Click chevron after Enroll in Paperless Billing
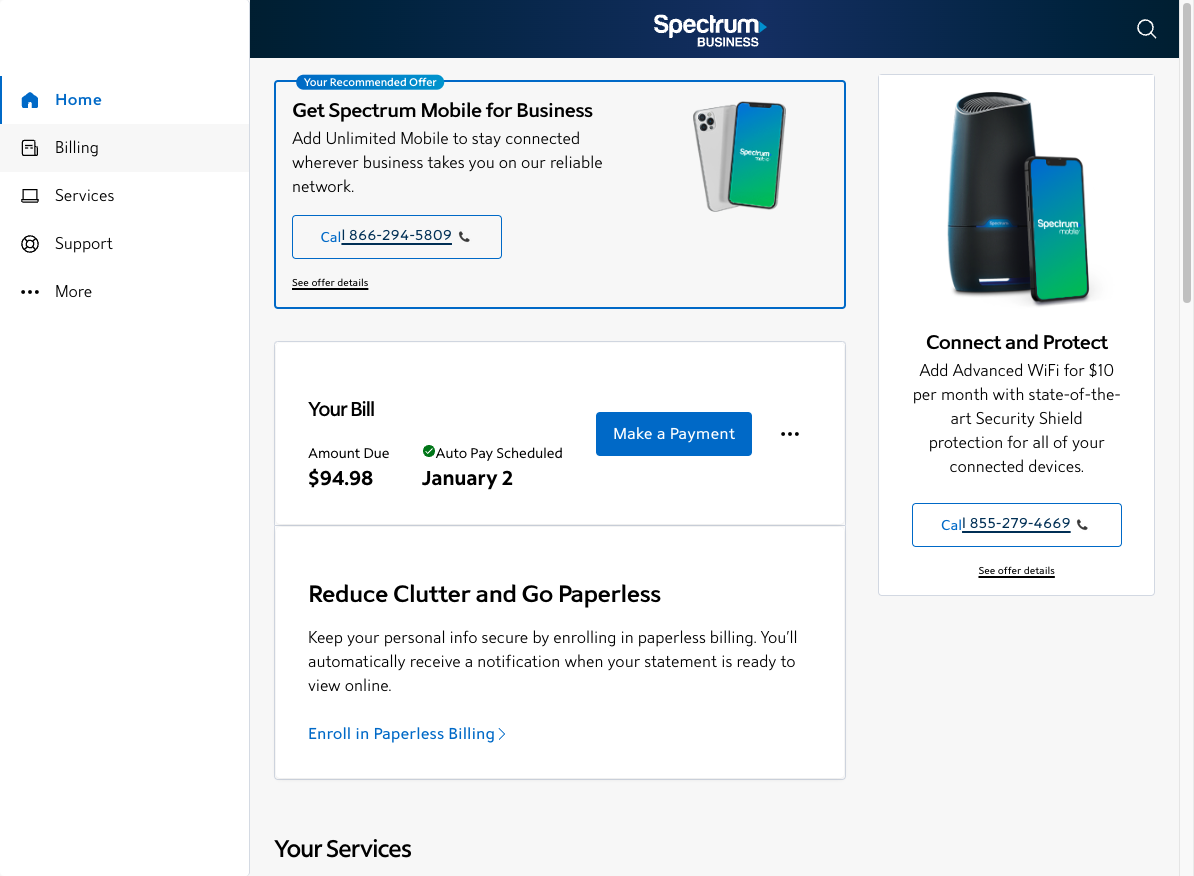This screenshot has width=1194, height=876. pos(502,734)
